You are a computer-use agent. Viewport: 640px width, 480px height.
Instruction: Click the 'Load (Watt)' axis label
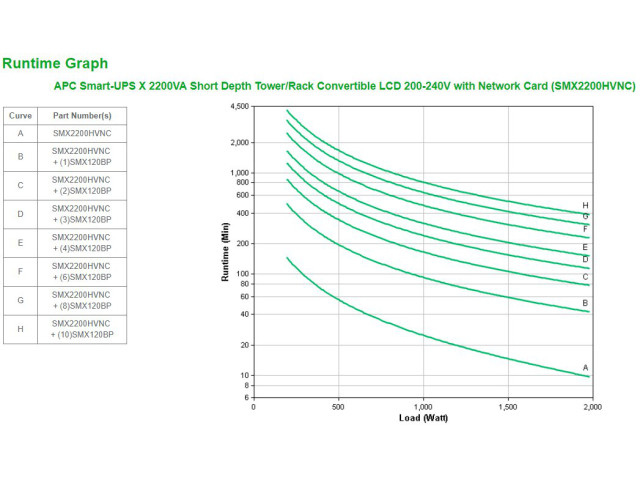[423, 418]
